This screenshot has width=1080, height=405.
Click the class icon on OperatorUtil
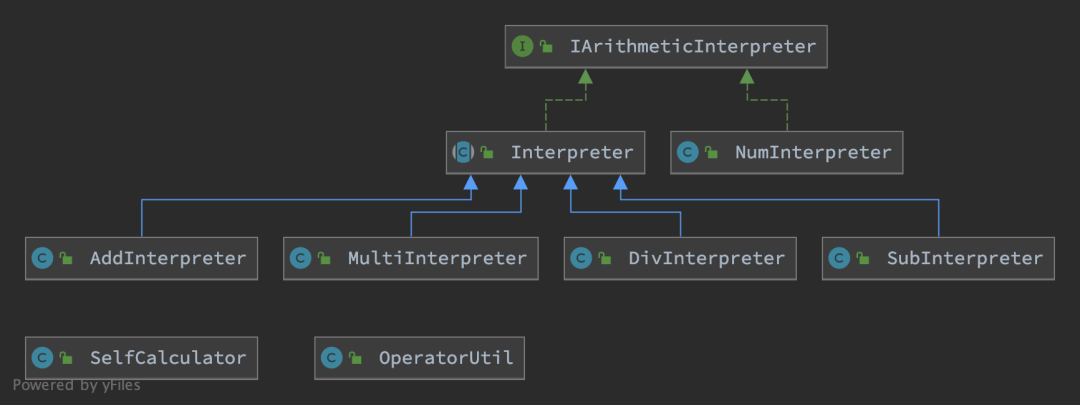332,358
